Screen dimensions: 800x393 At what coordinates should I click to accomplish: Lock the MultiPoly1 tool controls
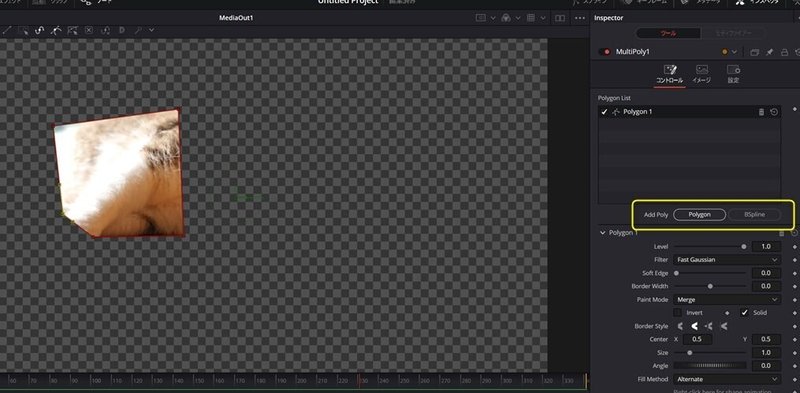tap(785, 52)
